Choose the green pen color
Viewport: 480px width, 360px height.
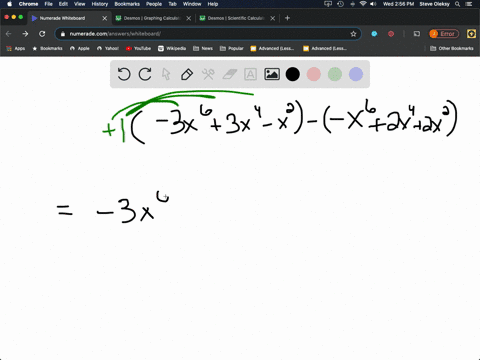click(x=335, y=74)
